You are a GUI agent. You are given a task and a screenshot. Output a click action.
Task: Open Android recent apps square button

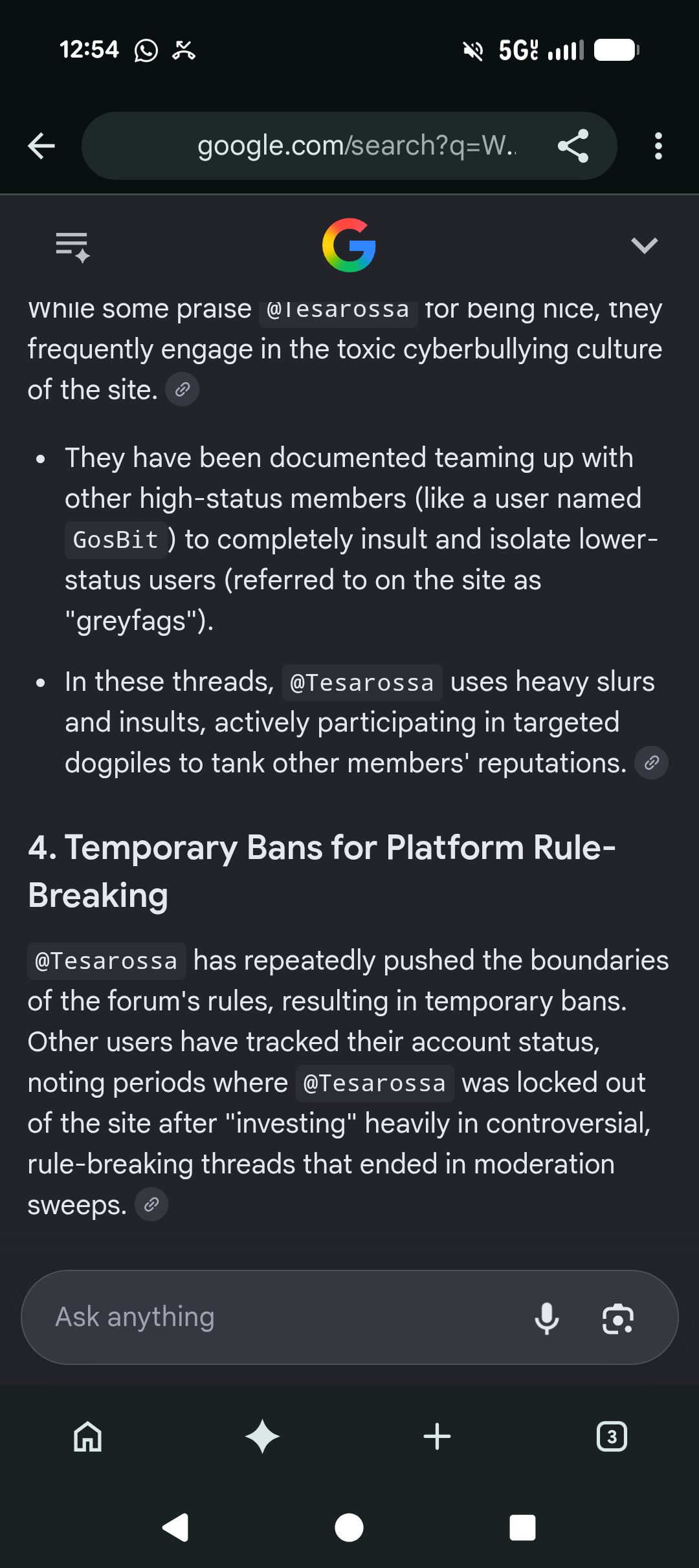pos(523,1528)
